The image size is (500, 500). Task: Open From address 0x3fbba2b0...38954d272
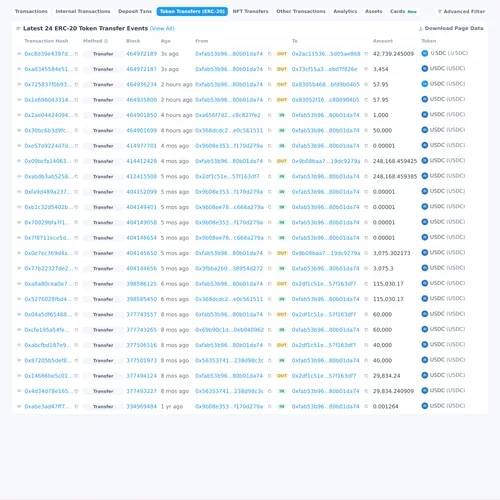tap(229, 268)
